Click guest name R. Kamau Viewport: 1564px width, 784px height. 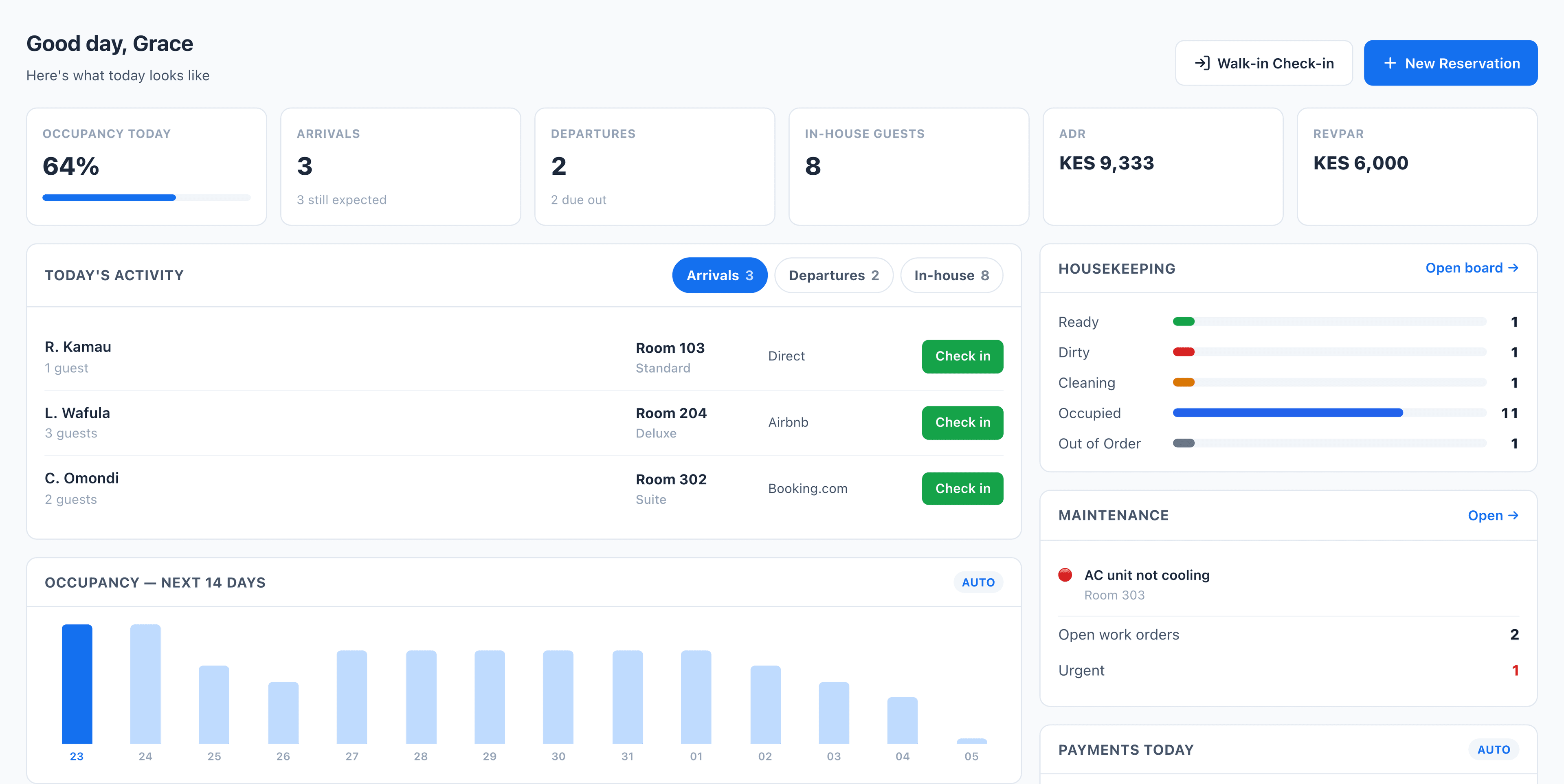pos(78,347)
